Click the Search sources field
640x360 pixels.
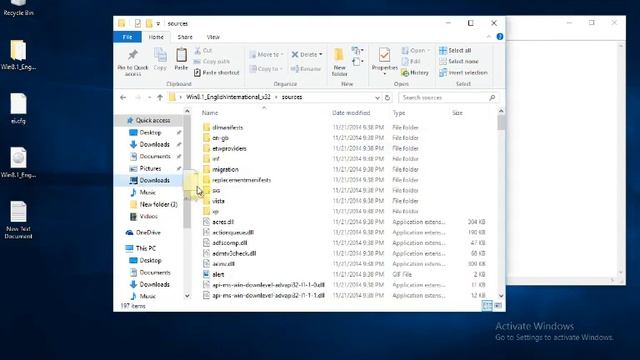[x=448, y=98]
